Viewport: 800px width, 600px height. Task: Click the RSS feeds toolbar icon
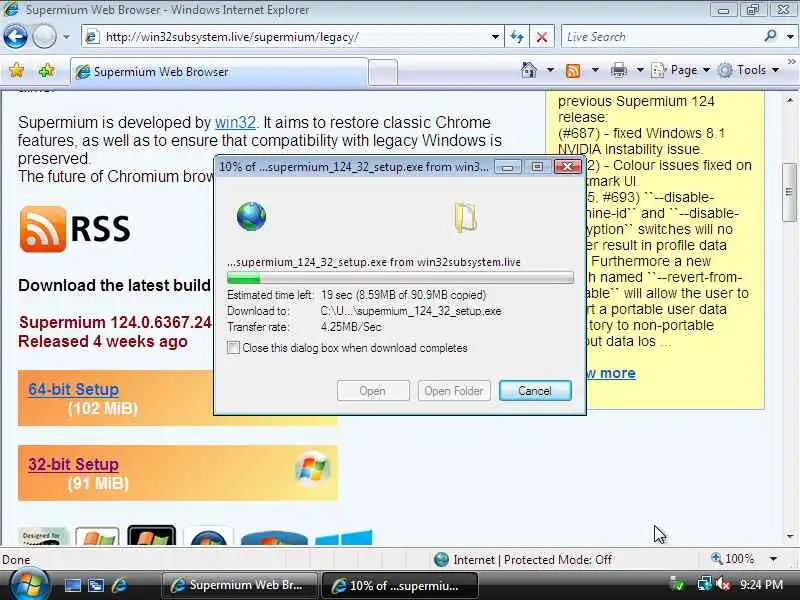tap(573, 70)
